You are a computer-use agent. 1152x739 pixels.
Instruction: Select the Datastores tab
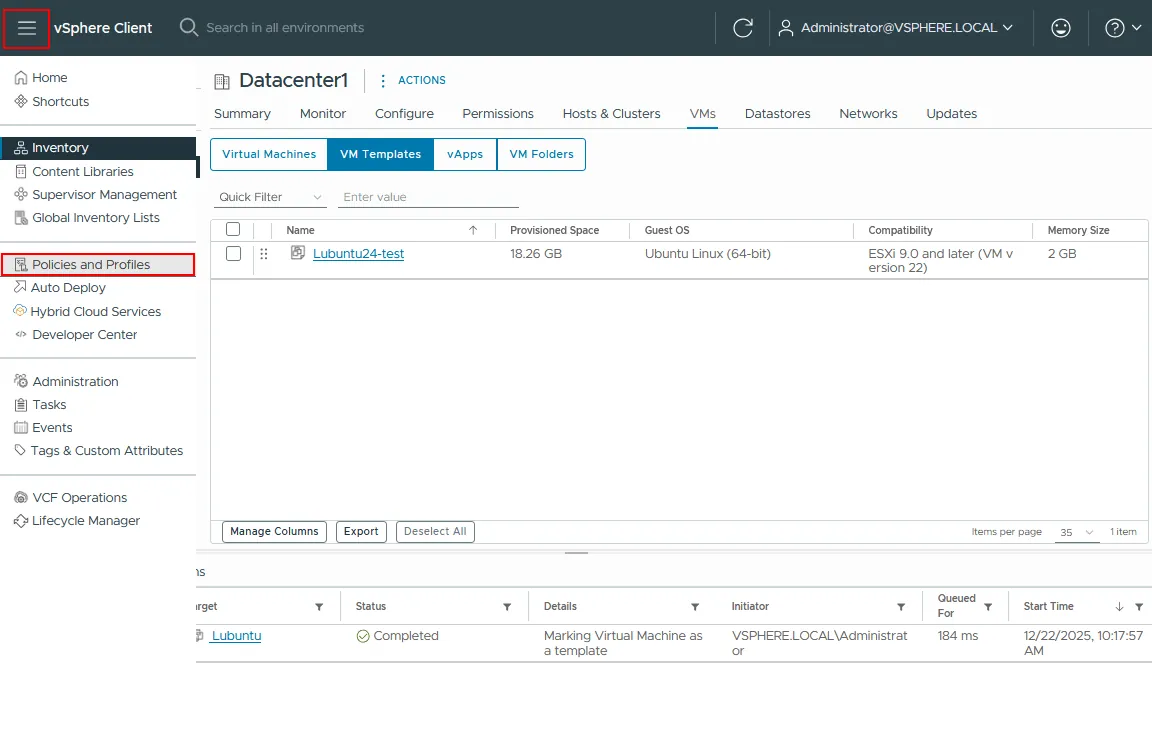(x=777, y=114)
